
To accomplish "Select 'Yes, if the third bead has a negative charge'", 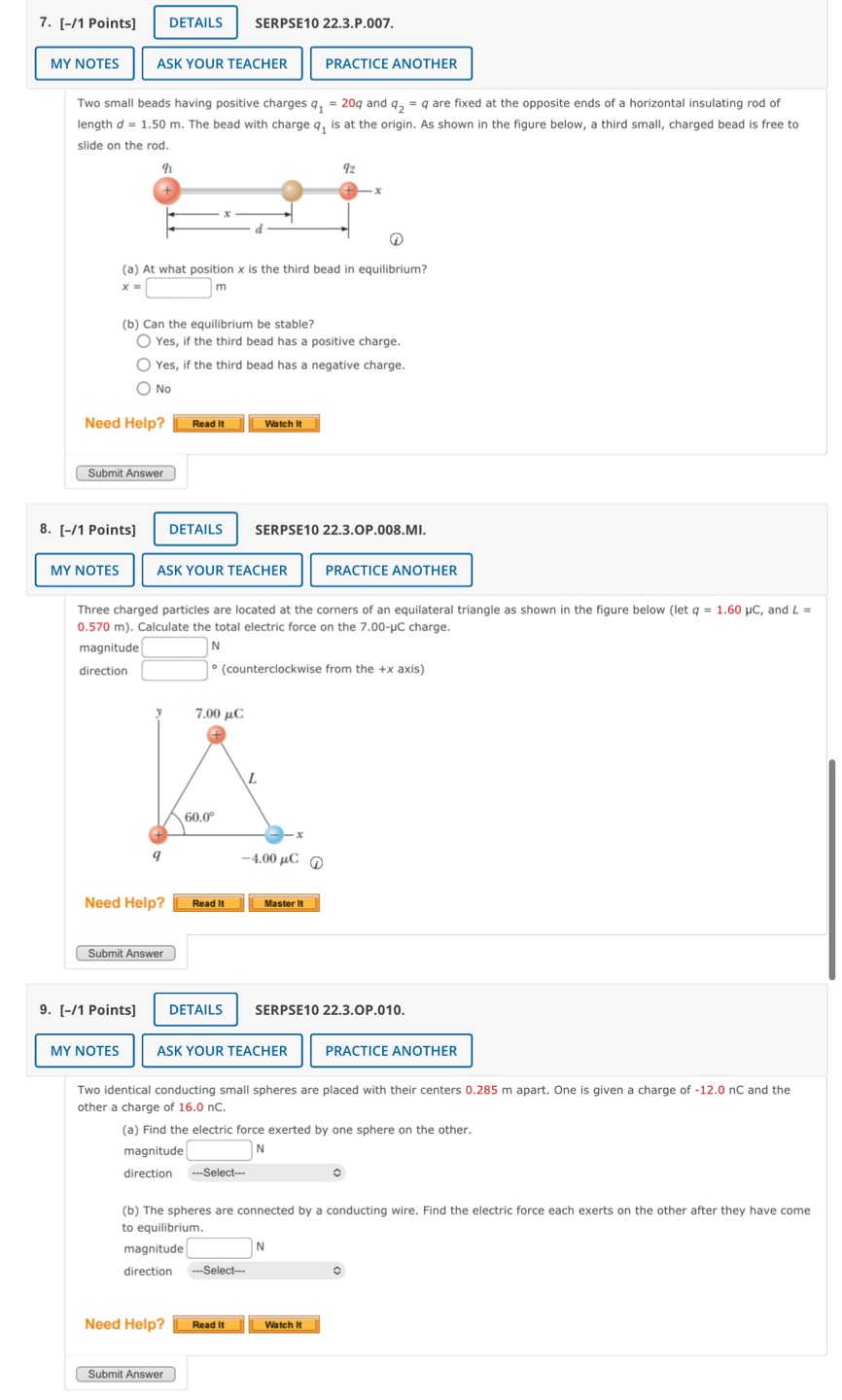I will point(143,365).
